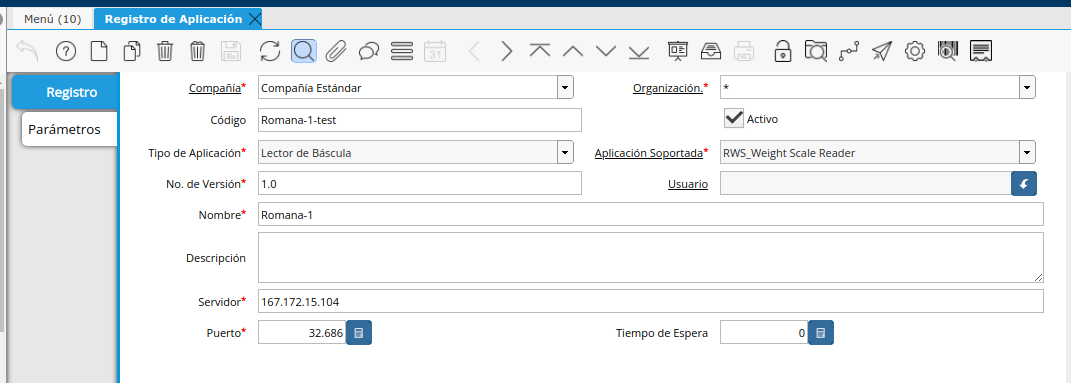Screen dimensions: 1071x383
Task: Click the Puerto field 32.686
Action: [x=302, y=333]
